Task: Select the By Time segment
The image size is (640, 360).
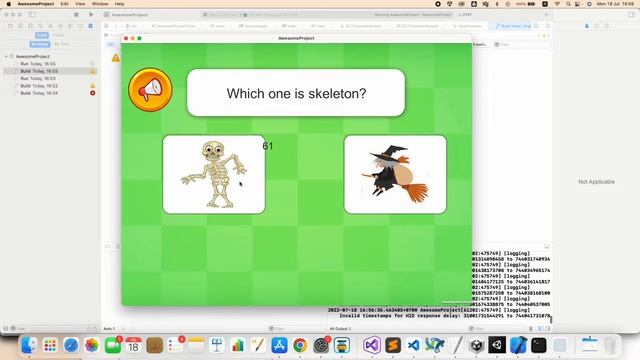Action: [61, 44]
